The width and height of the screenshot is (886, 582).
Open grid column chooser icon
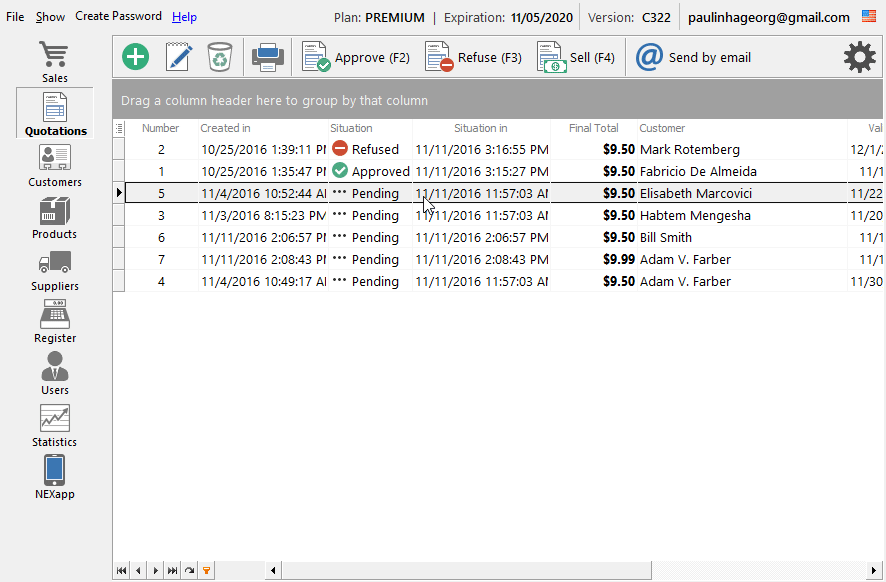(119, 128)
